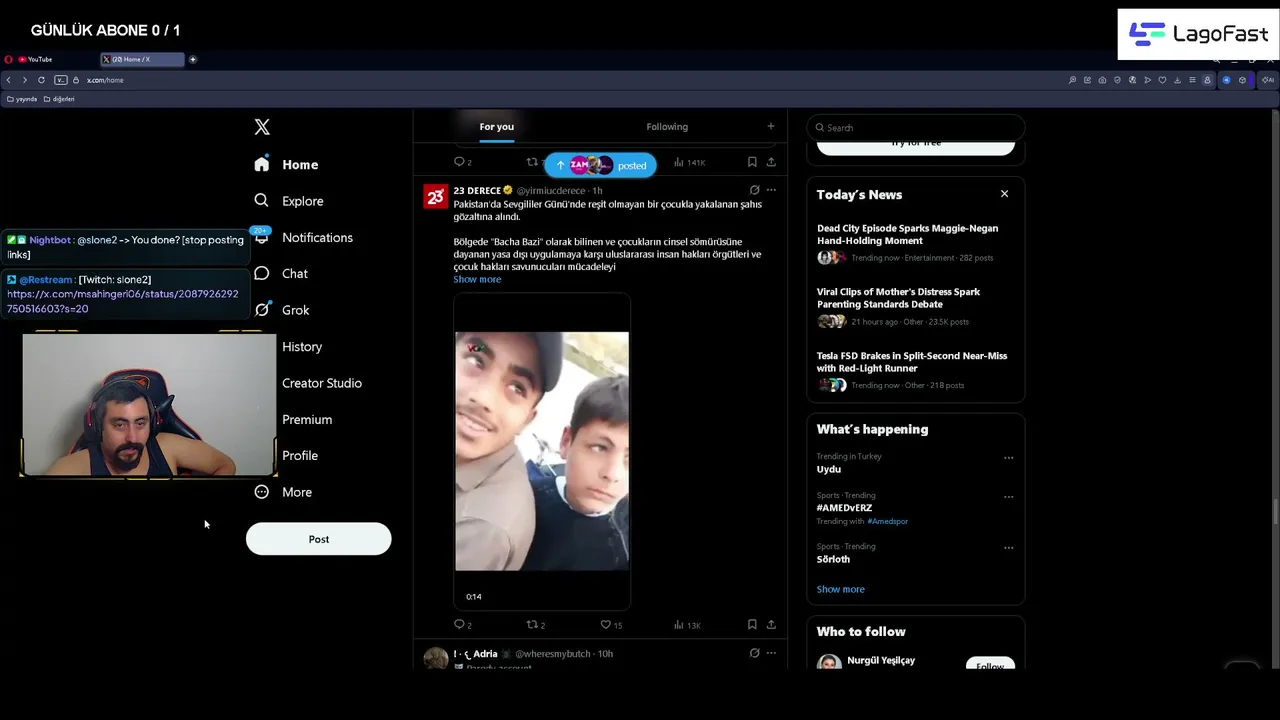Screen dimensions: 1280x720
Task: Open the Uydu trending topic
Action: [828, 470]
